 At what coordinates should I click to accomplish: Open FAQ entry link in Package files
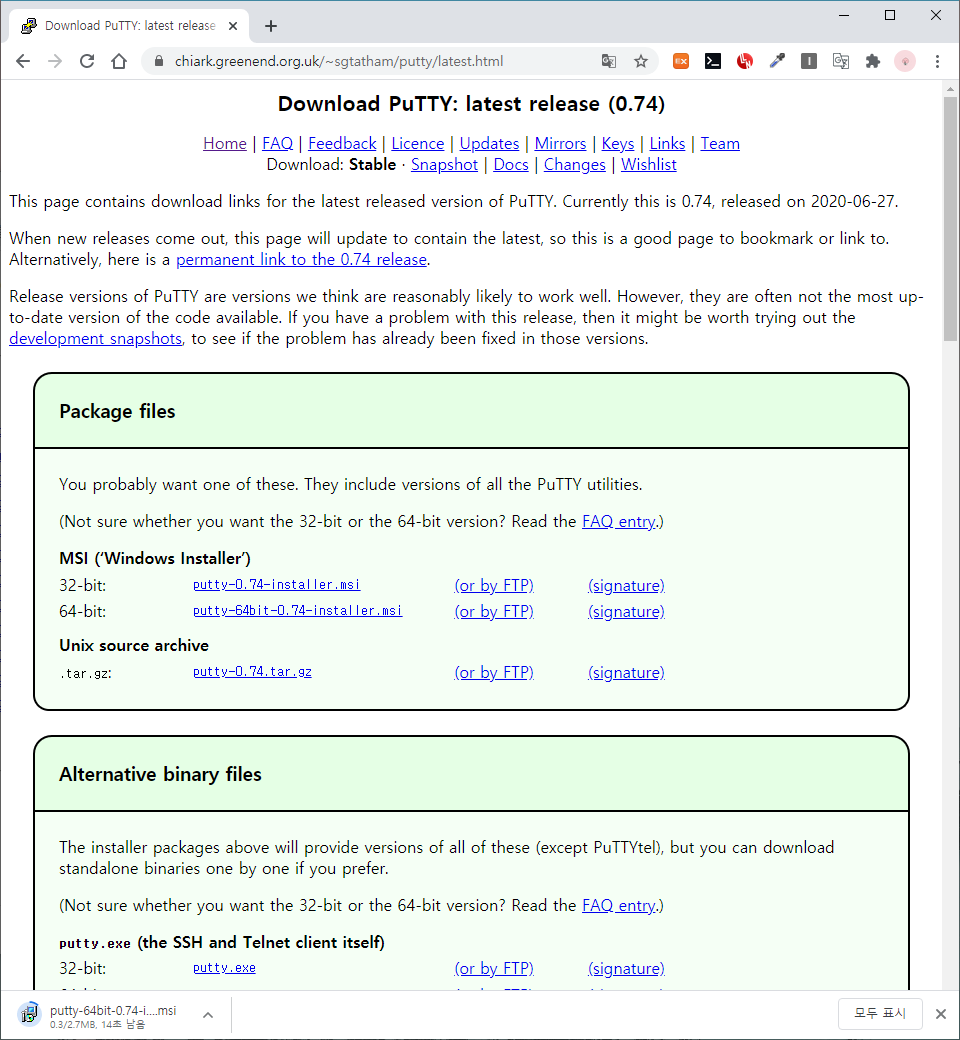[x=618, y=521]
